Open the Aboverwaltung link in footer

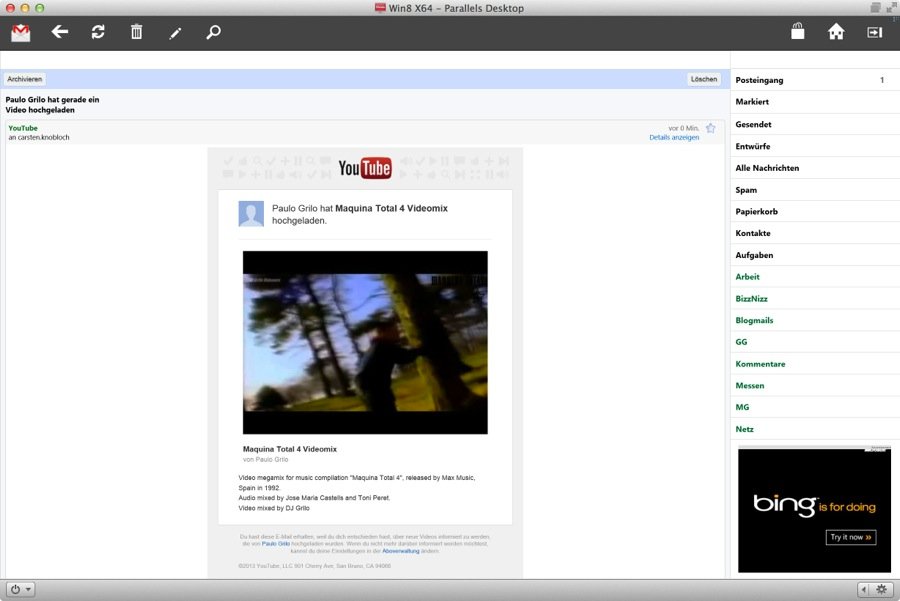click(401, 550)
